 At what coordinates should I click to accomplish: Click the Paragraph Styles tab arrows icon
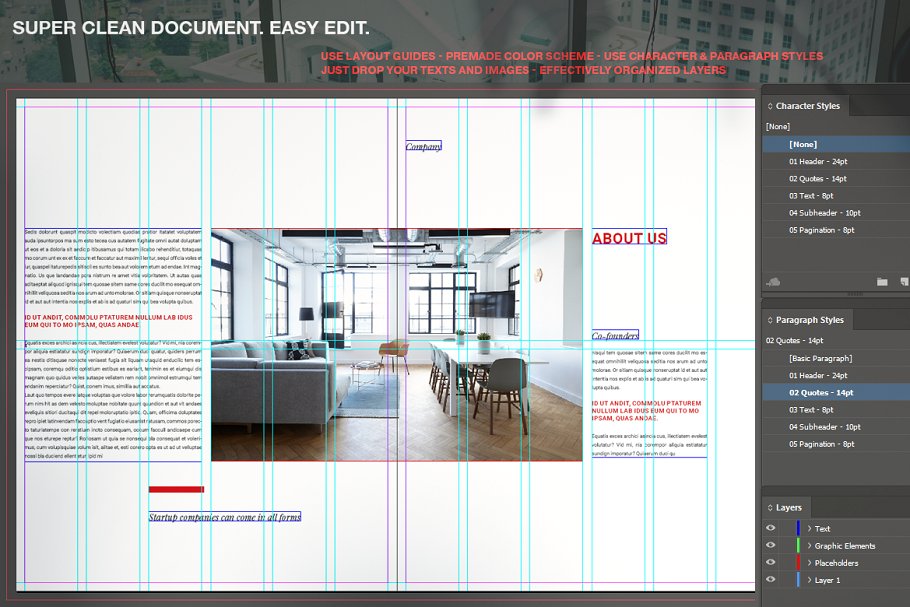coord(770,321)
